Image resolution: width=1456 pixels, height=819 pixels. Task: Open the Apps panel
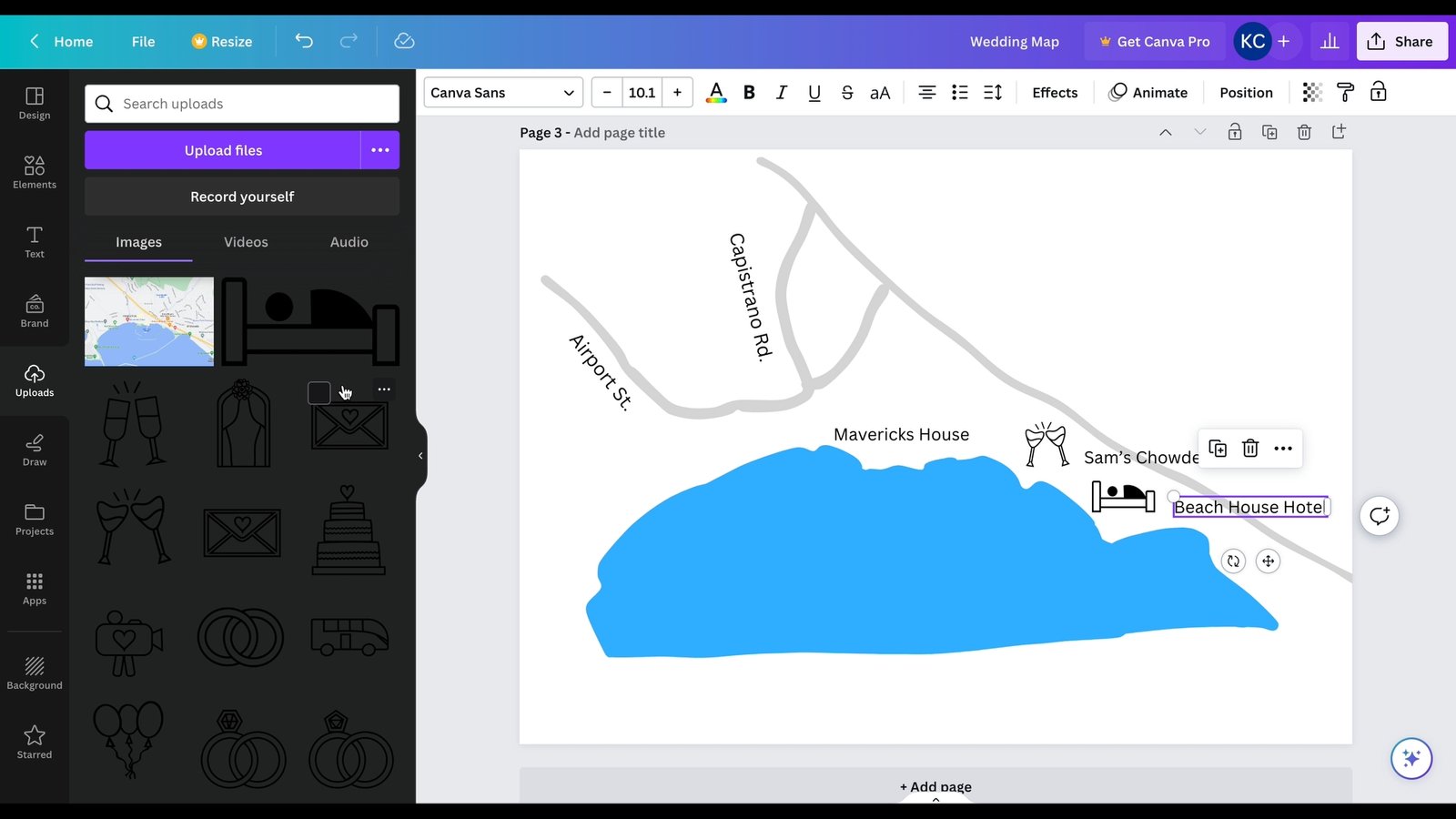[34, 588]
